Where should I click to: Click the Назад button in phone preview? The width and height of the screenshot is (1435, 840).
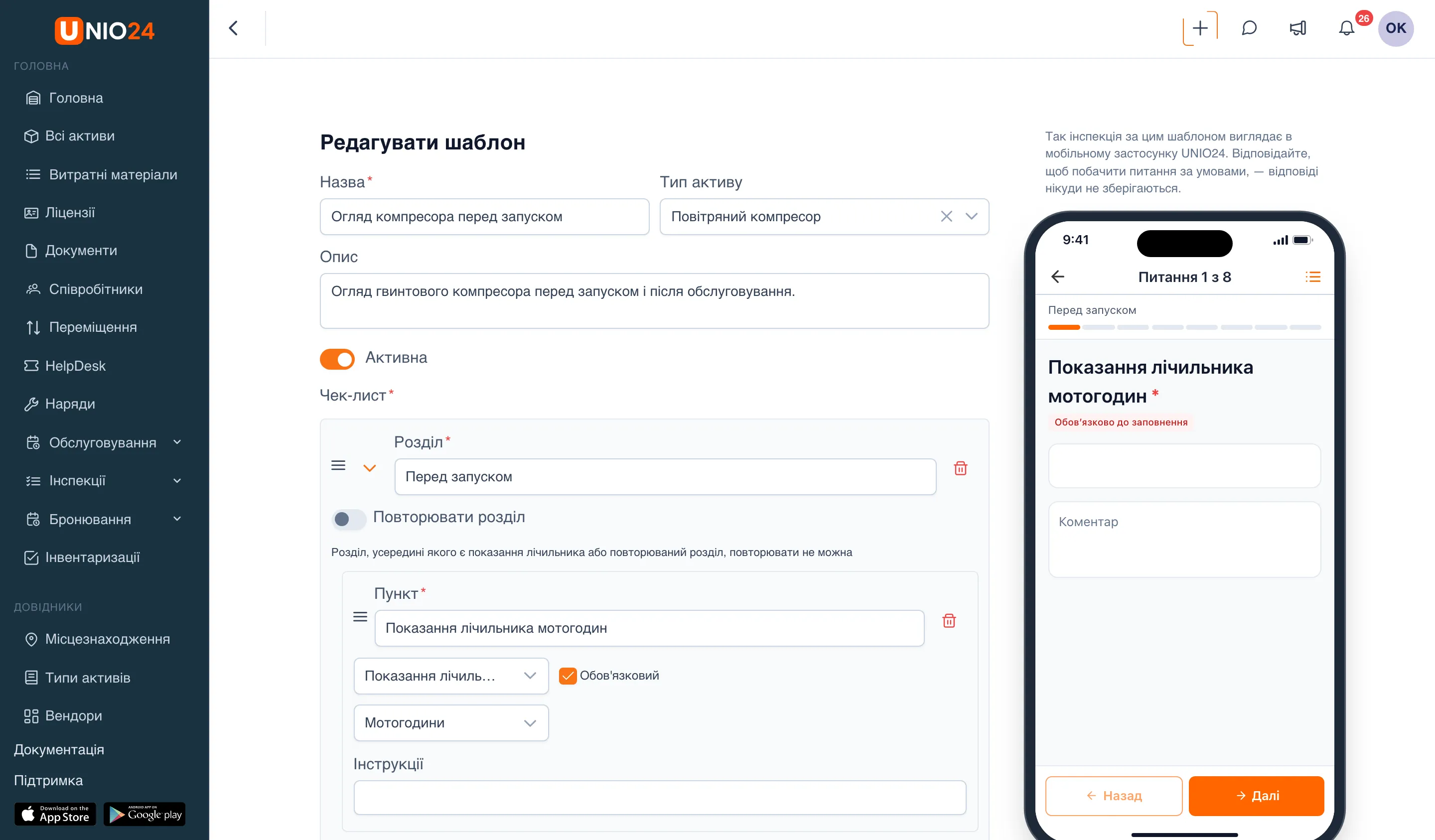1114,796
